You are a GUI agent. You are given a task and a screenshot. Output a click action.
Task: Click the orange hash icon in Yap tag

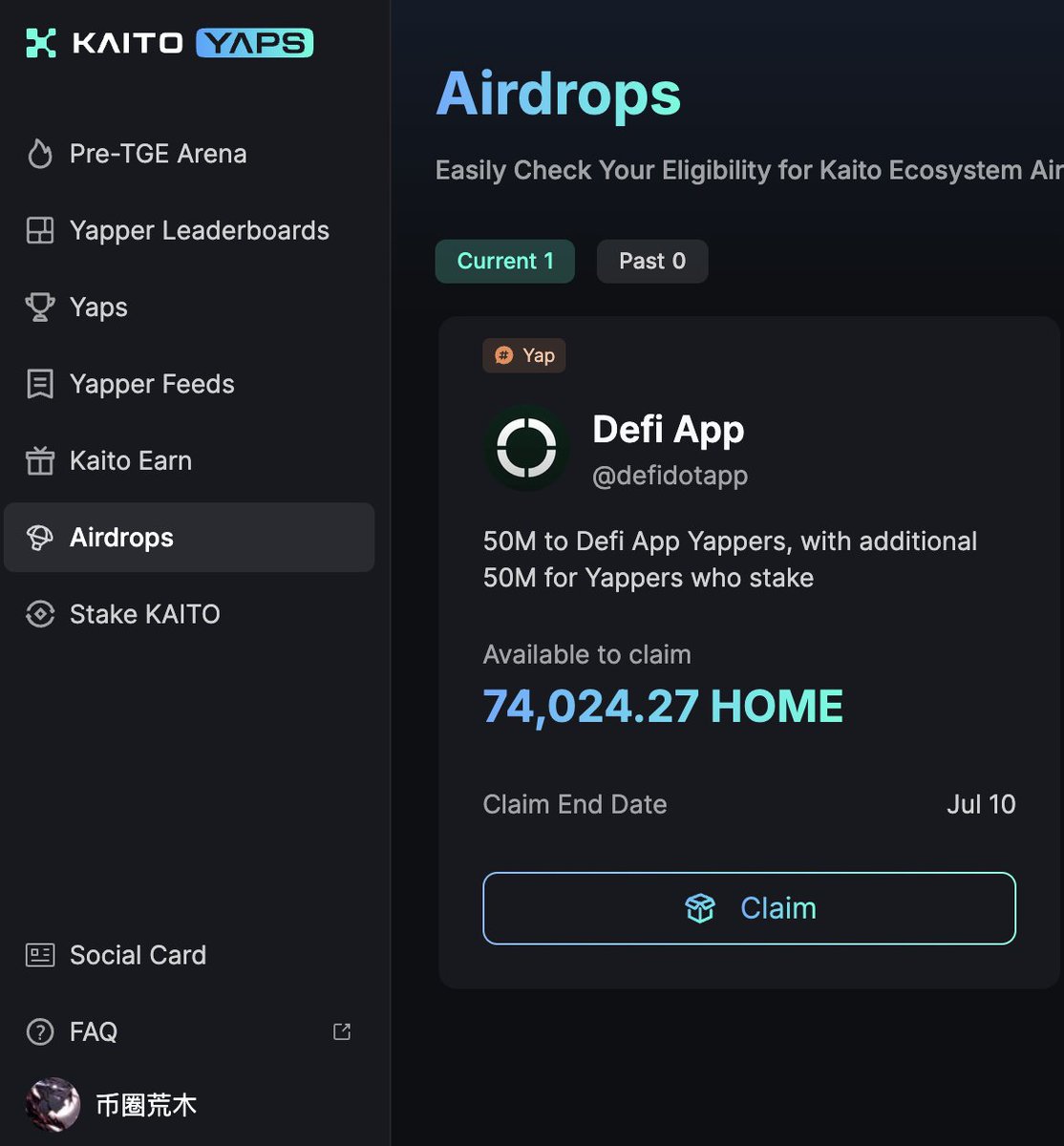tap(503, 355)
